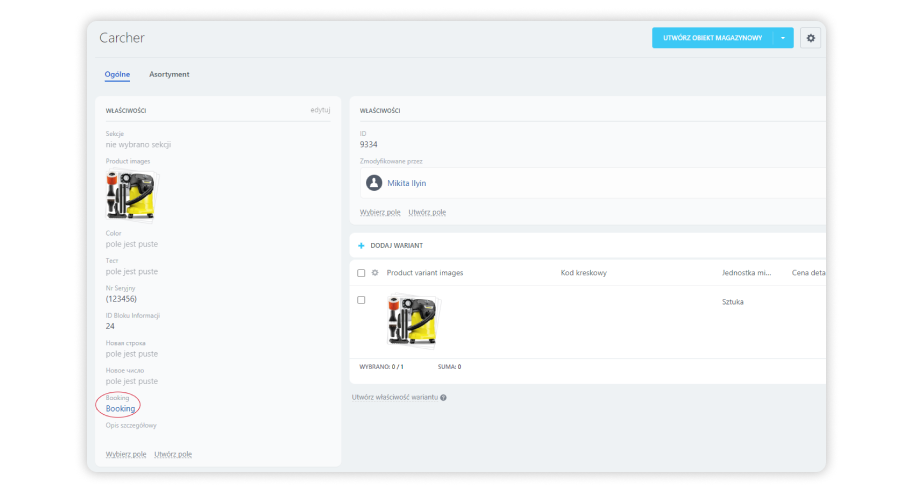Click the WYBRANO: 0 / 1 status text

coord(381,367)
